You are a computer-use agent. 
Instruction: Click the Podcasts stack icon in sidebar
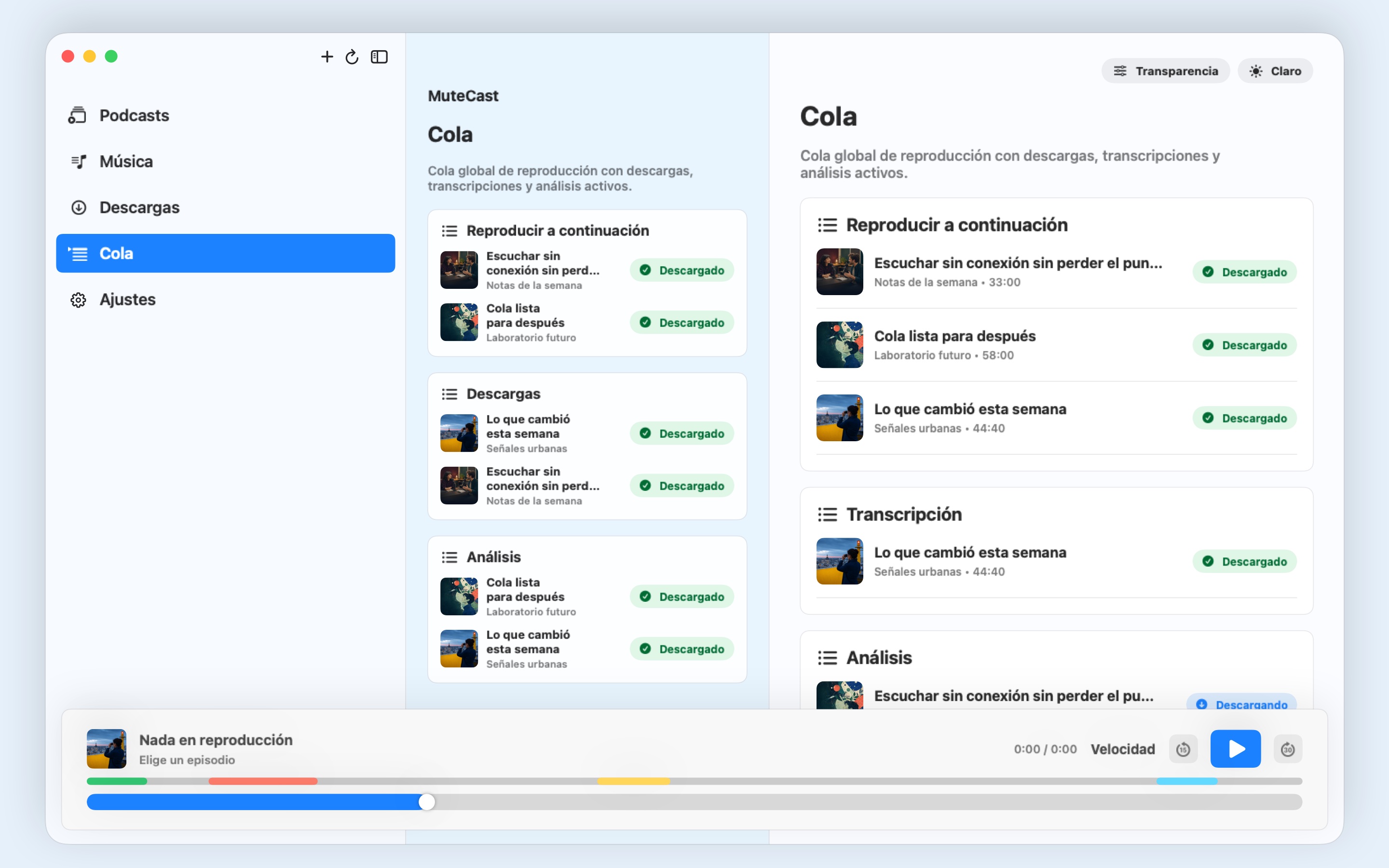[x=77, y=115]
